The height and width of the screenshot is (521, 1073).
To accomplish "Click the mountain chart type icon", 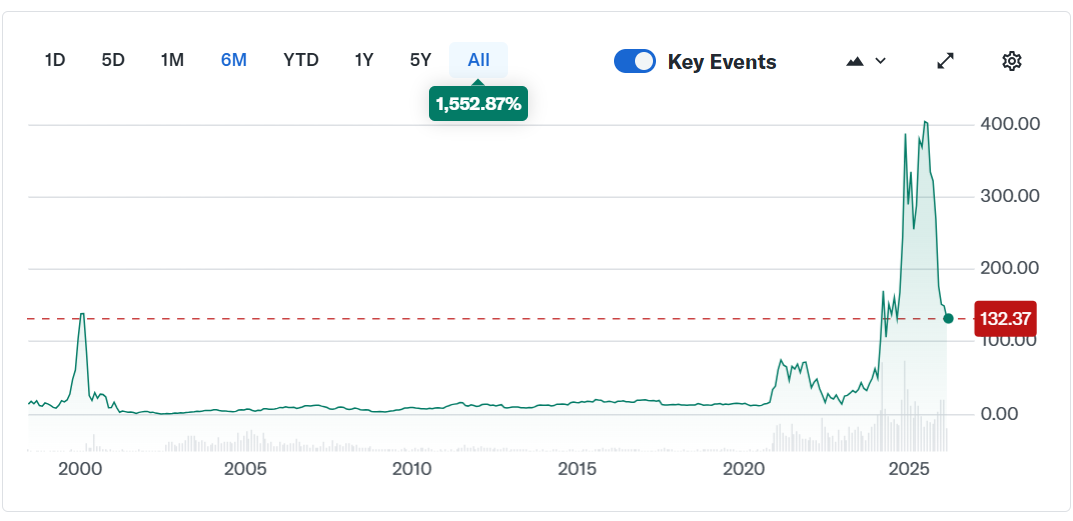I will [854, 61].
